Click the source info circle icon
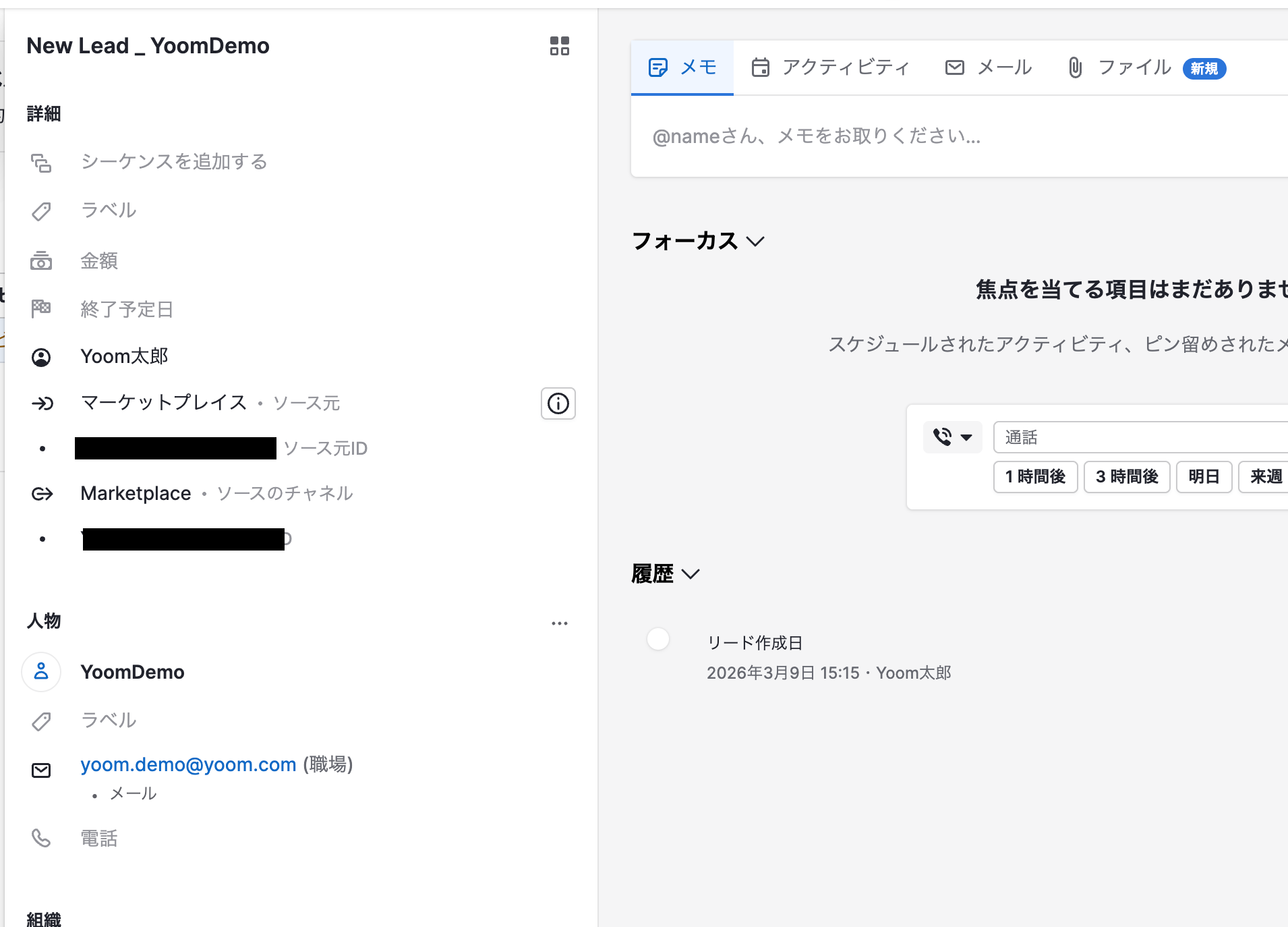 pyautogui.click(x=558, y=403)
